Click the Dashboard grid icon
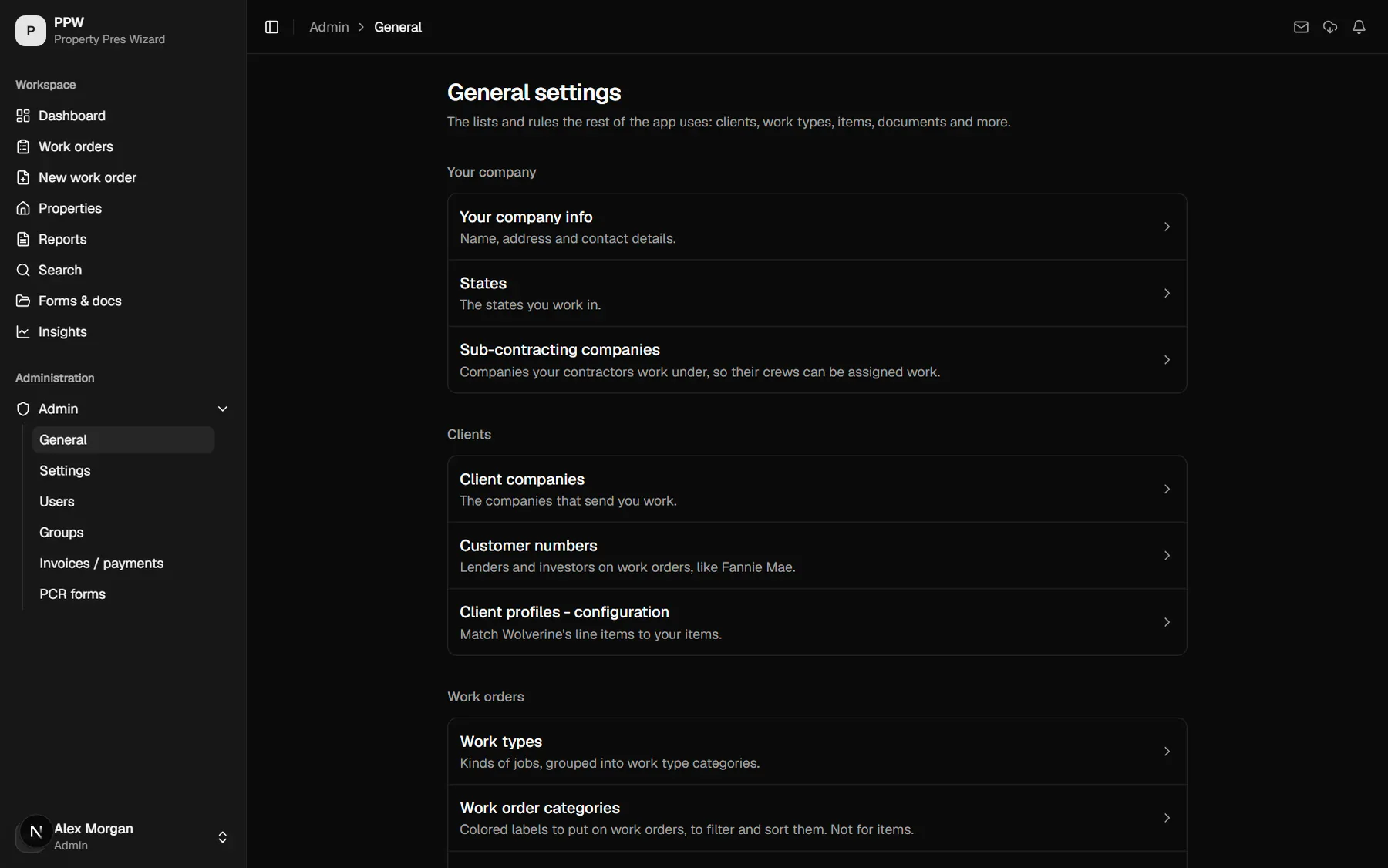The image size is (1388, 868). [23, 116]
